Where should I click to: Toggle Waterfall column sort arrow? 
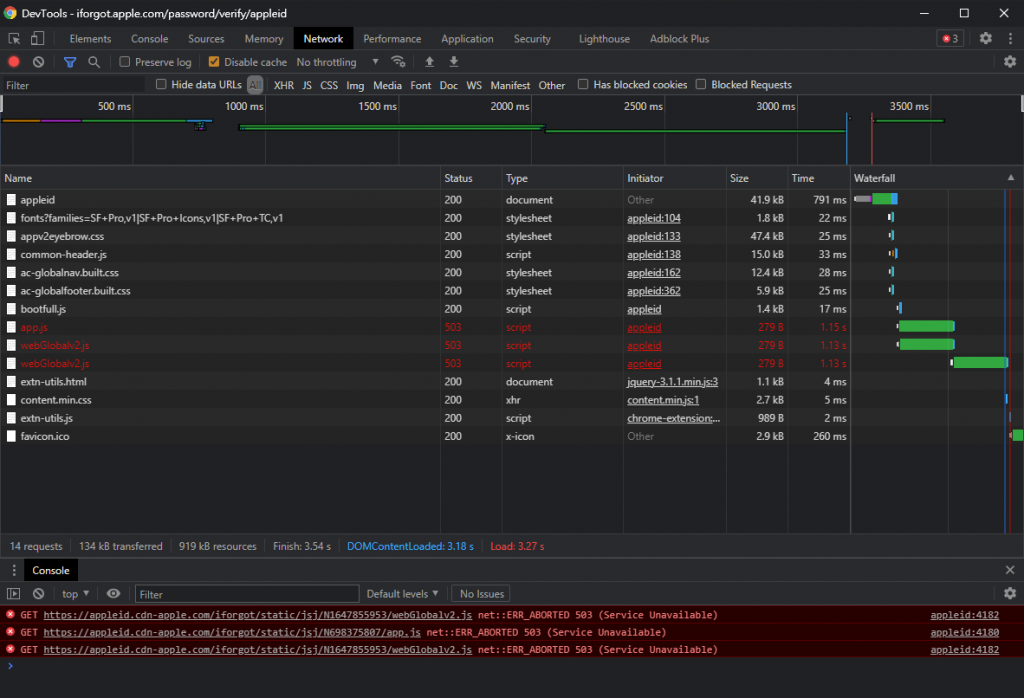pyautogui.click(x=1011, y=178)
